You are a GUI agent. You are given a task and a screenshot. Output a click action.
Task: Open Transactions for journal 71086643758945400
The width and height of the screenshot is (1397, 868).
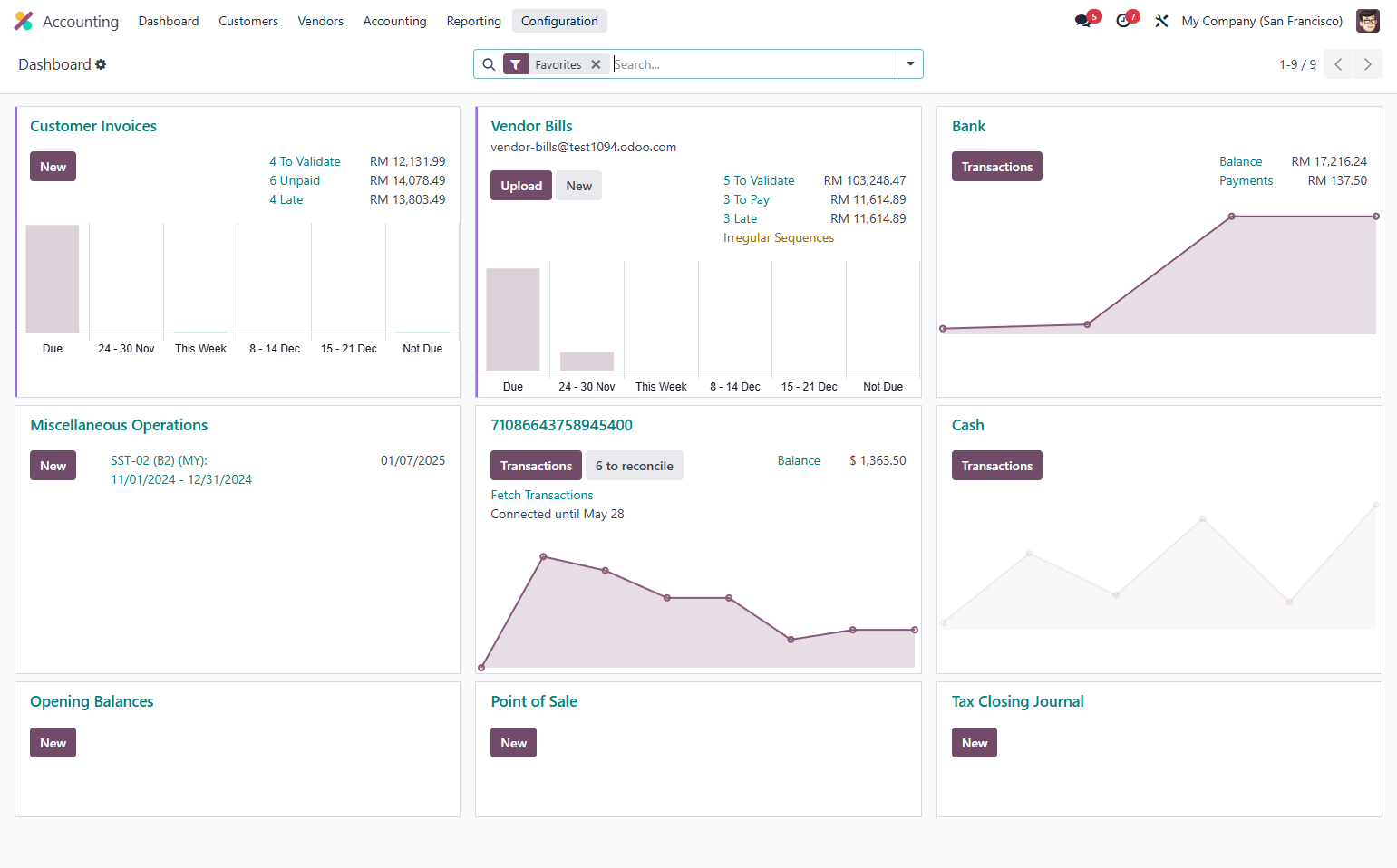pos(536,466)
